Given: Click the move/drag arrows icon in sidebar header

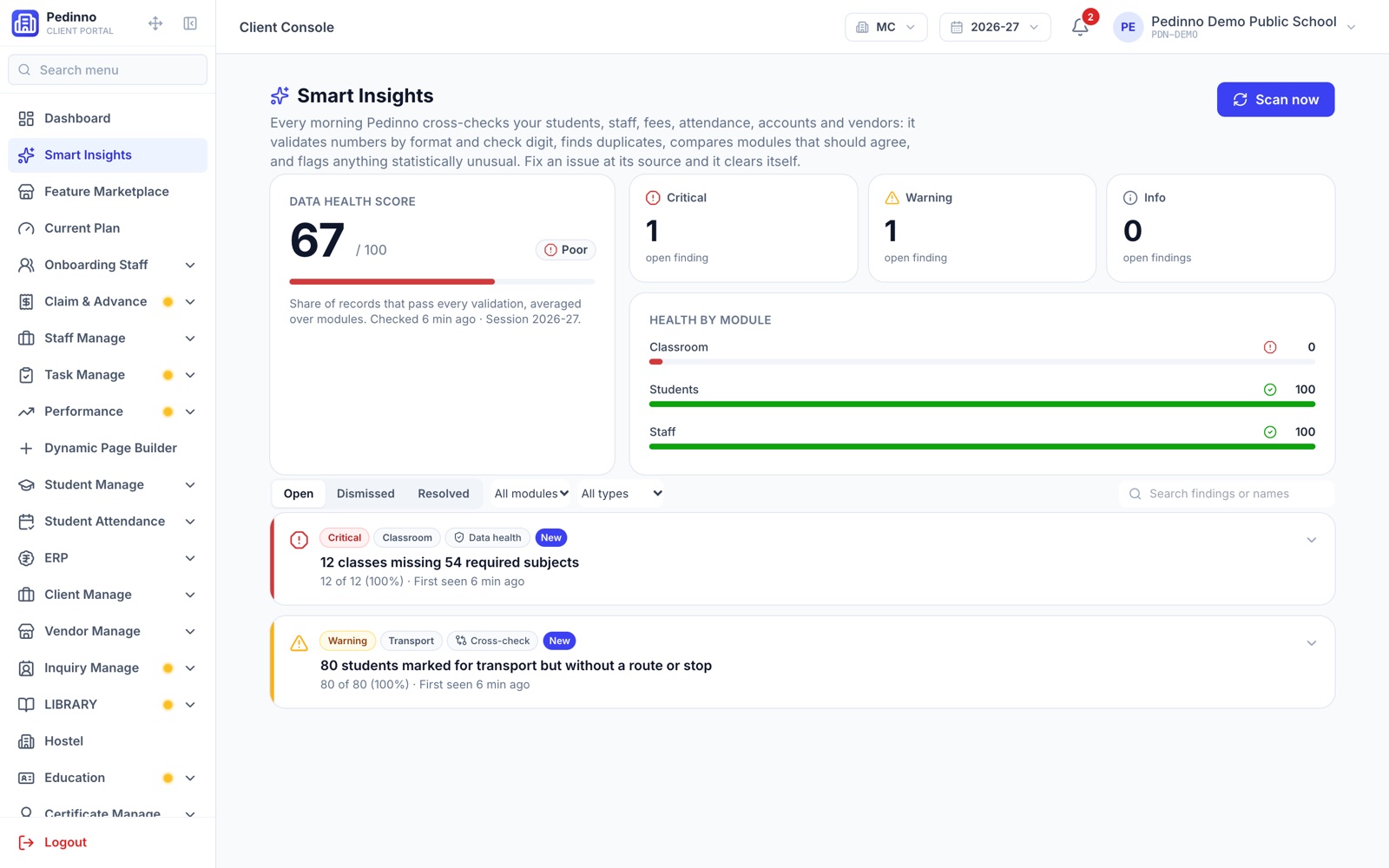Looking at the screenshot, I should click(155, 23).
